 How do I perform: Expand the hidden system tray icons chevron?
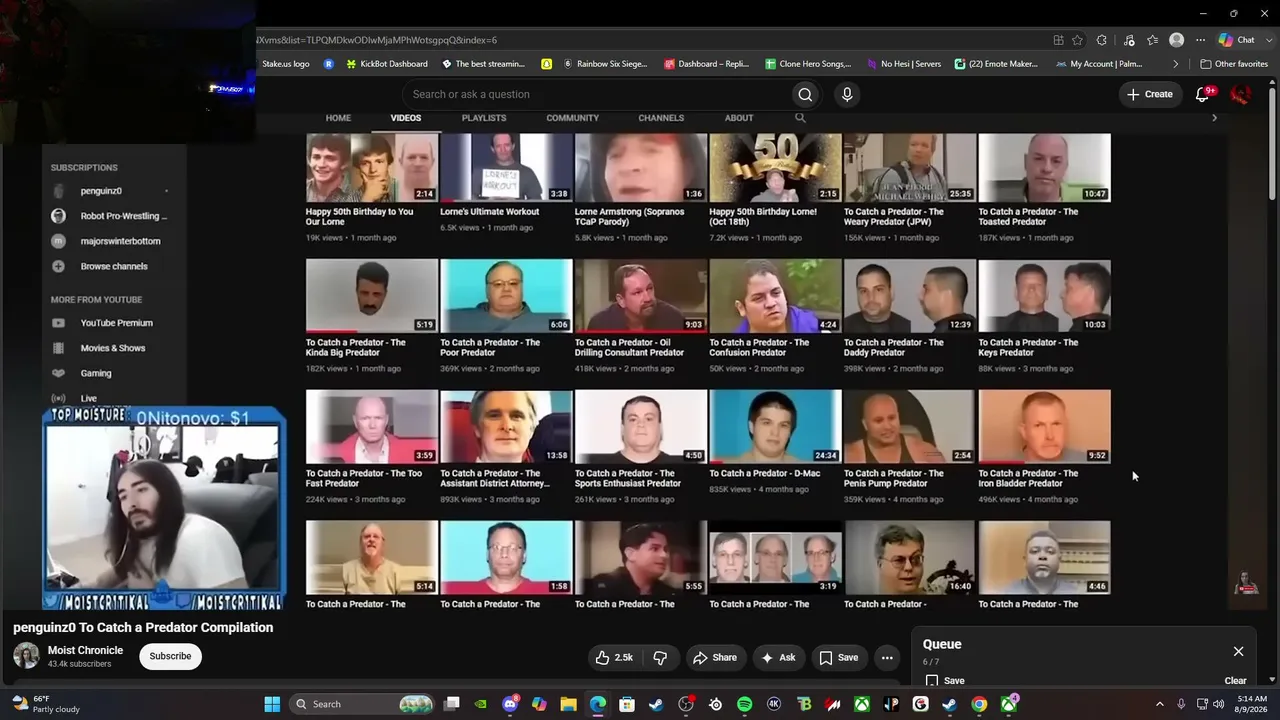1160,704
